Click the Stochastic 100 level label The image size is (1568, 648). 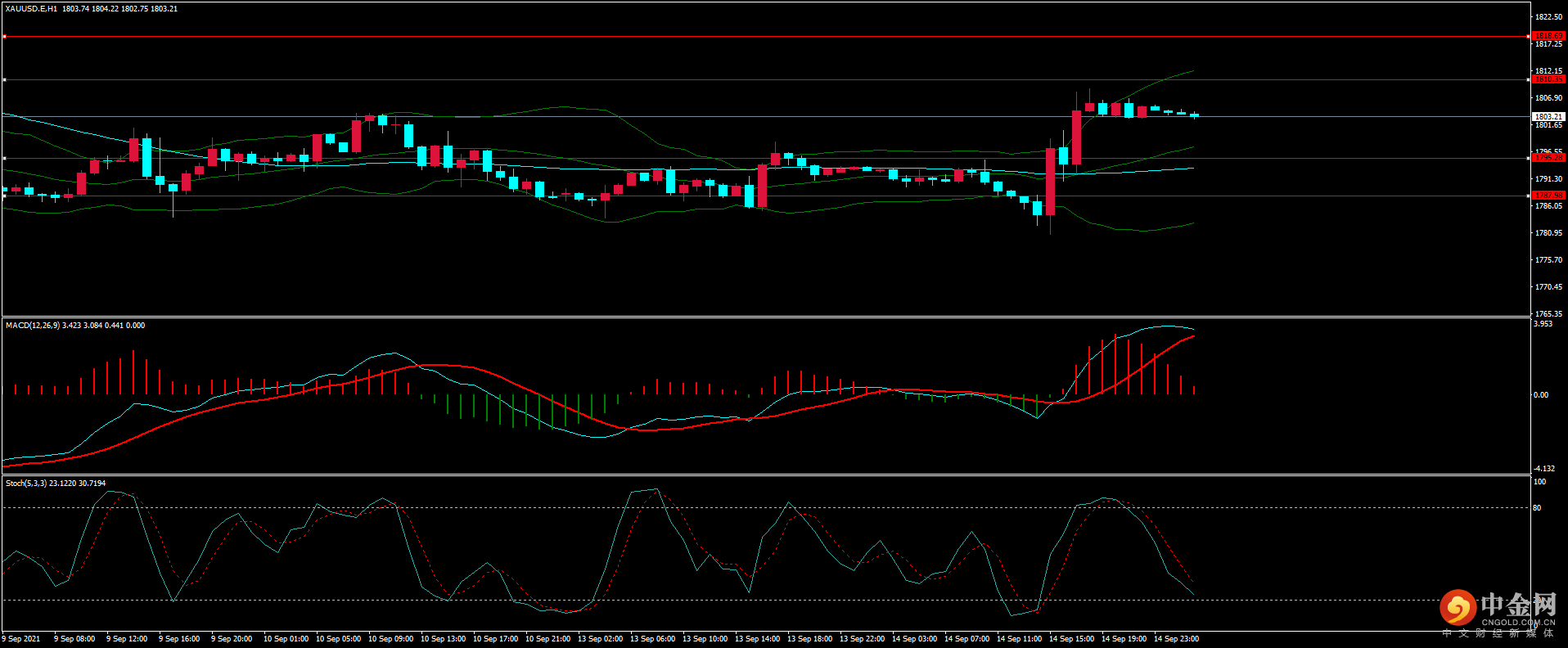(1539, 482)
